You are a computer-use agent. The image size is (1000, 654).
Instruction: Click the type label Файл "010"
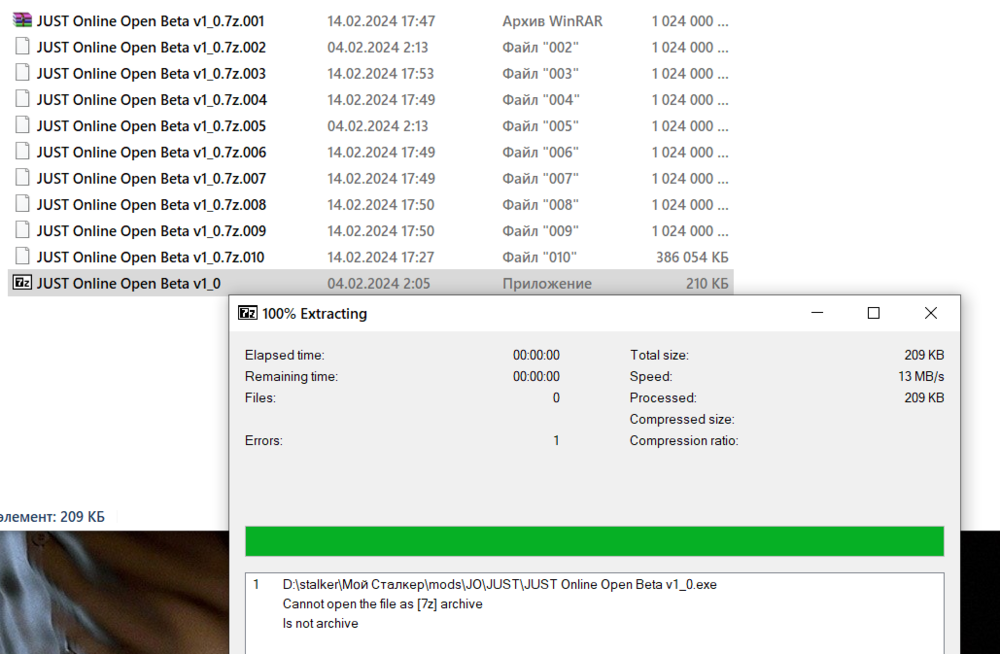click(x=540, y=256)
